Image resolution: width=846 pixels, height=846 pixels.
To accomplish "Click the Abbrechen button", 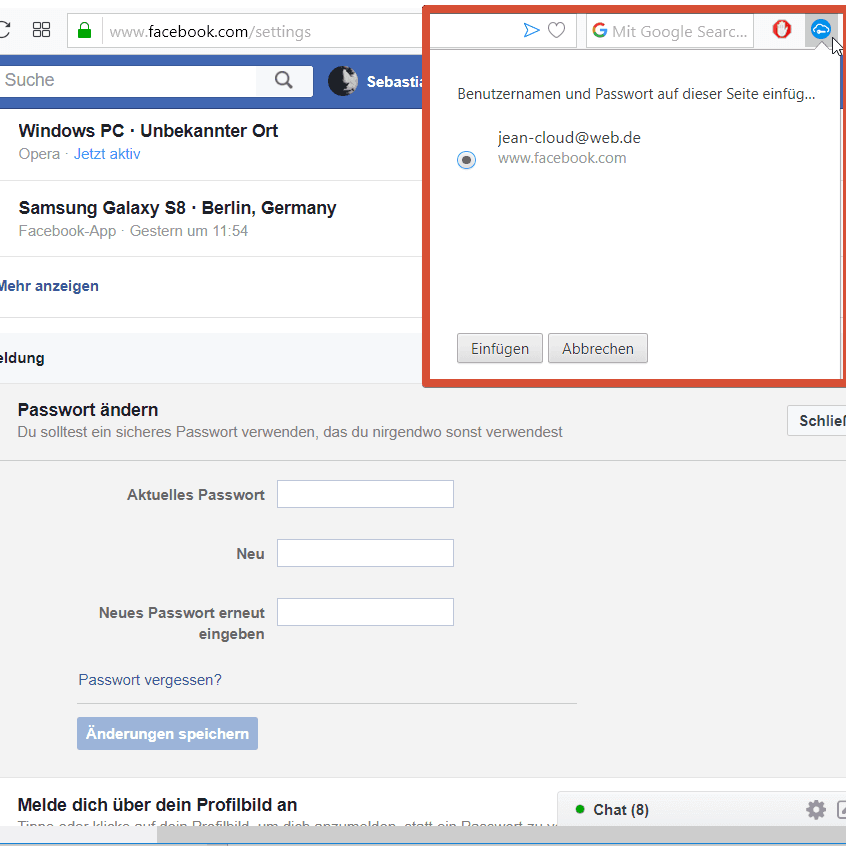I will pos(598,349).
